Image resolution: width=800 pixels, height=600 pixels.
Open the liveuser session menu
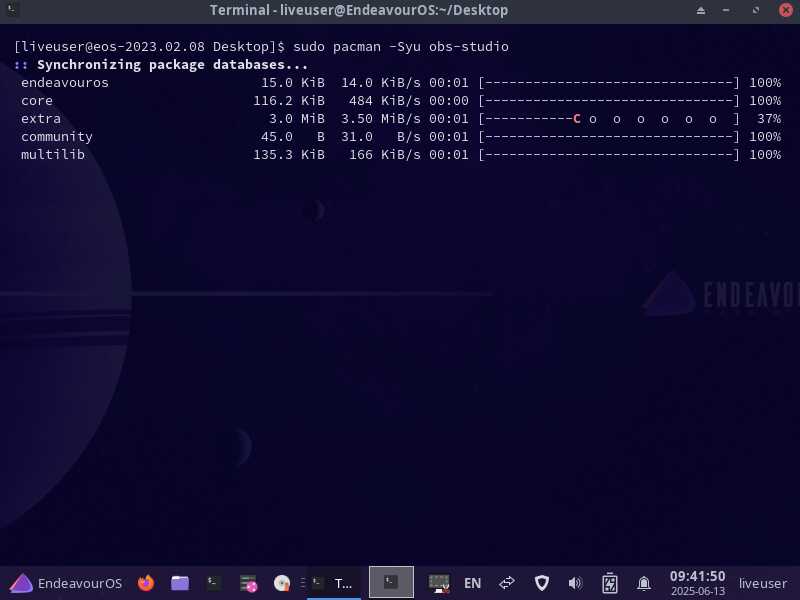(763, 583)
